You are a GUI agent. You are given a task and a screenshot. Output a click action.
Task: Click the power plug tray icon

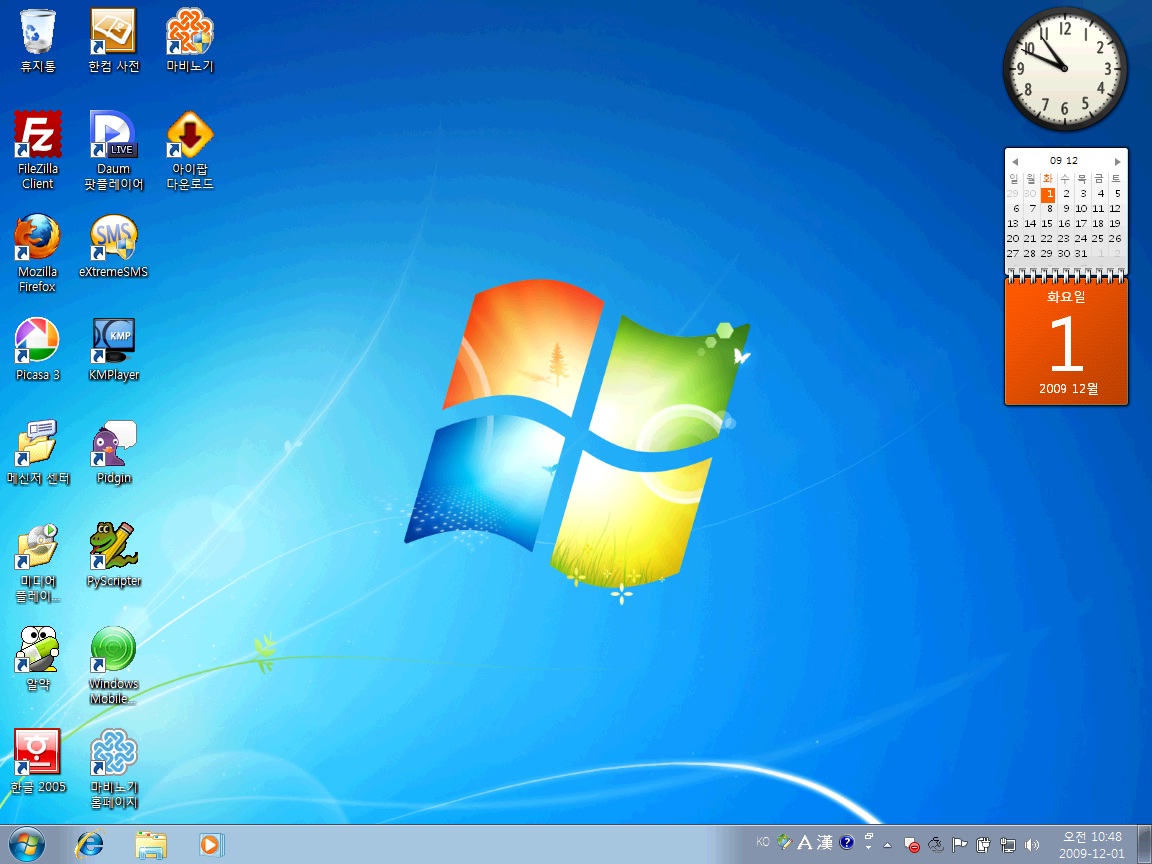pyautogui.click(x=983, y=845)
